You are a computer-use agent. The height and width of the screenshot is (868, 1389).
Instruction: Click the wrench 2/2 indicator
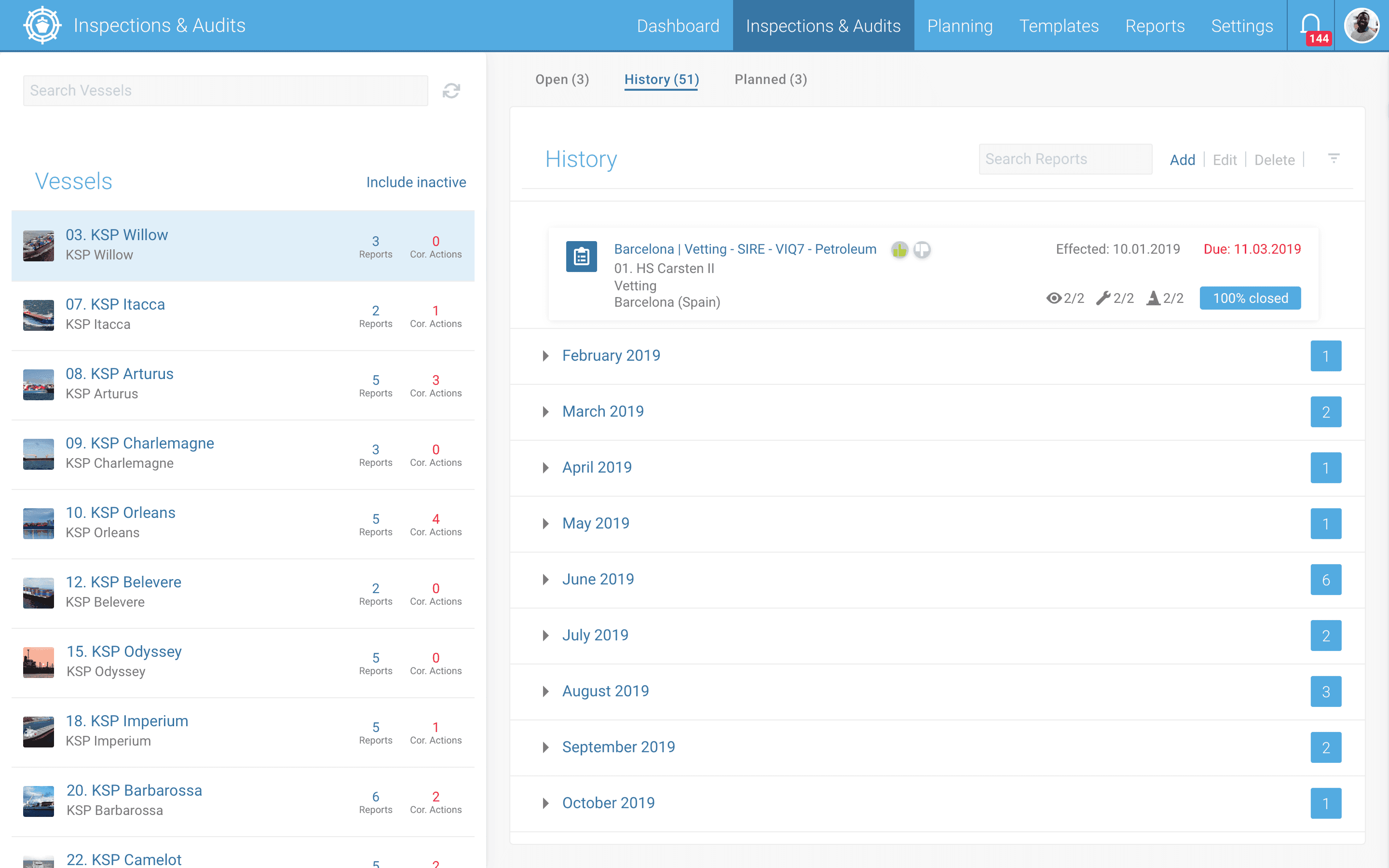click(1115, 298)
